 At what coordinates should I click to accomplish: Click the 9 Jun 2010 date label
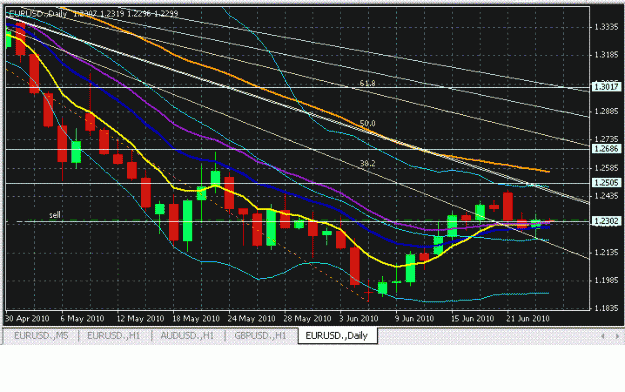click(415, 319)
